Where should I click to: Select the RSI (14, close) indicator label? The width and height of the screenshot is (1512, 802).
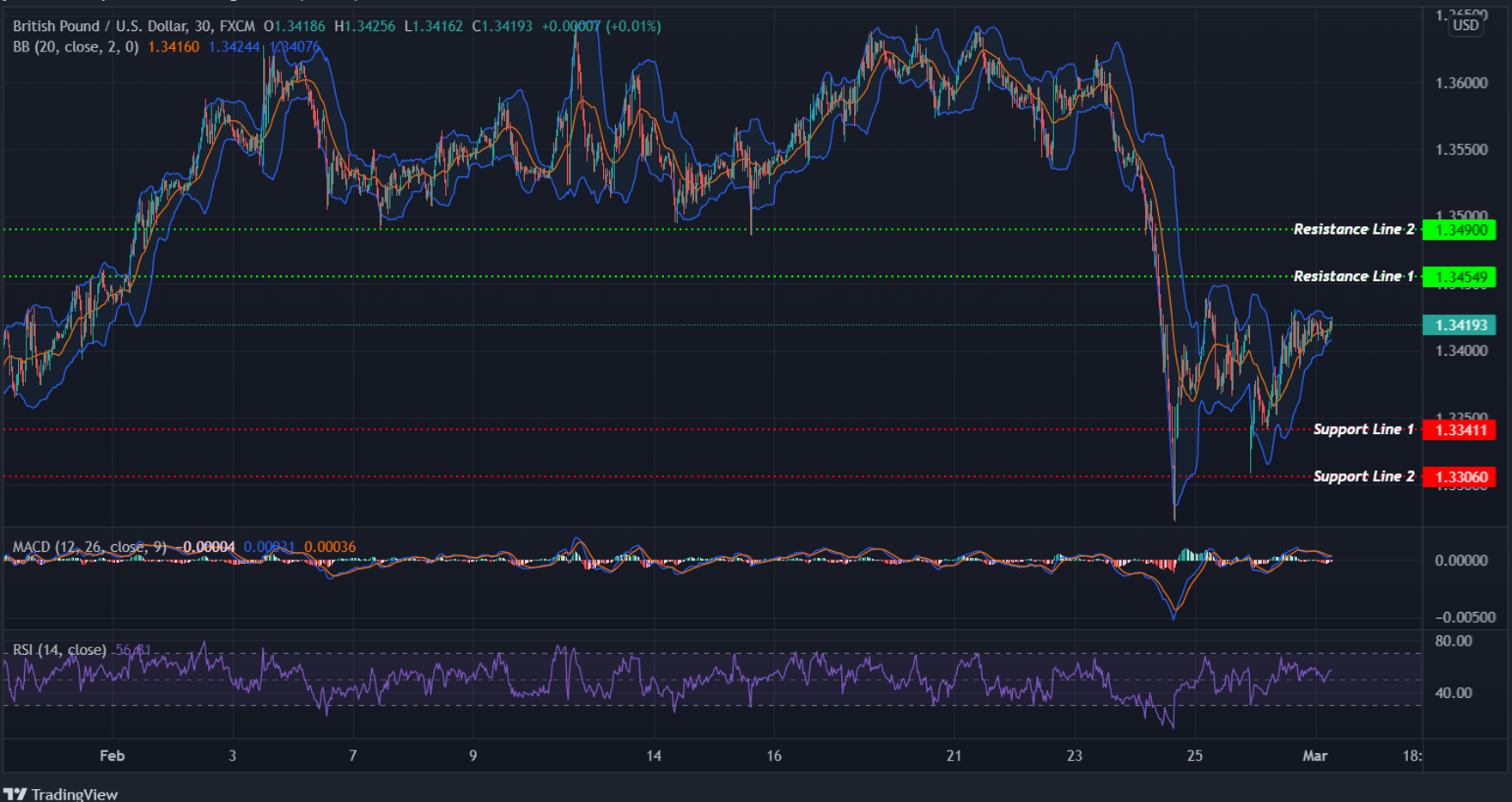click(58, 650)
